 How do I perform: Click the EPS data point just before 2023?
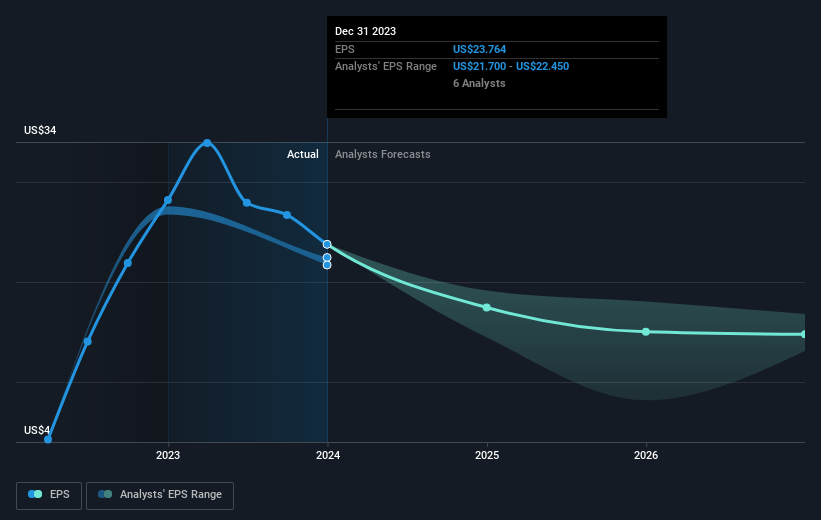pos(128,263)
